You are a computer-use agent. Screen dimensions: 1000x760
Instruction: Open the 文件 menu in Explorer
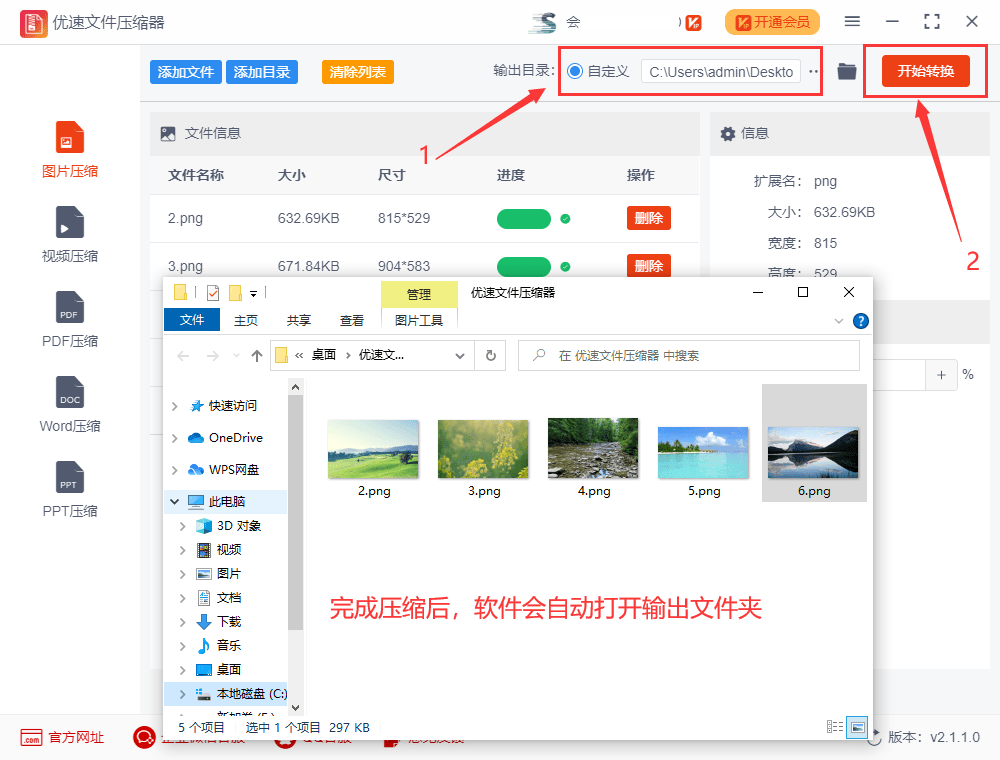192,320
